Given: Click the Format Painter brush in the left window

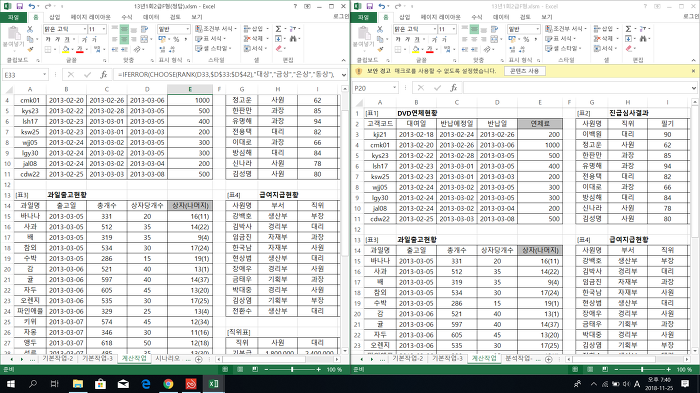Looking at the screenshot, I should 30,49.
